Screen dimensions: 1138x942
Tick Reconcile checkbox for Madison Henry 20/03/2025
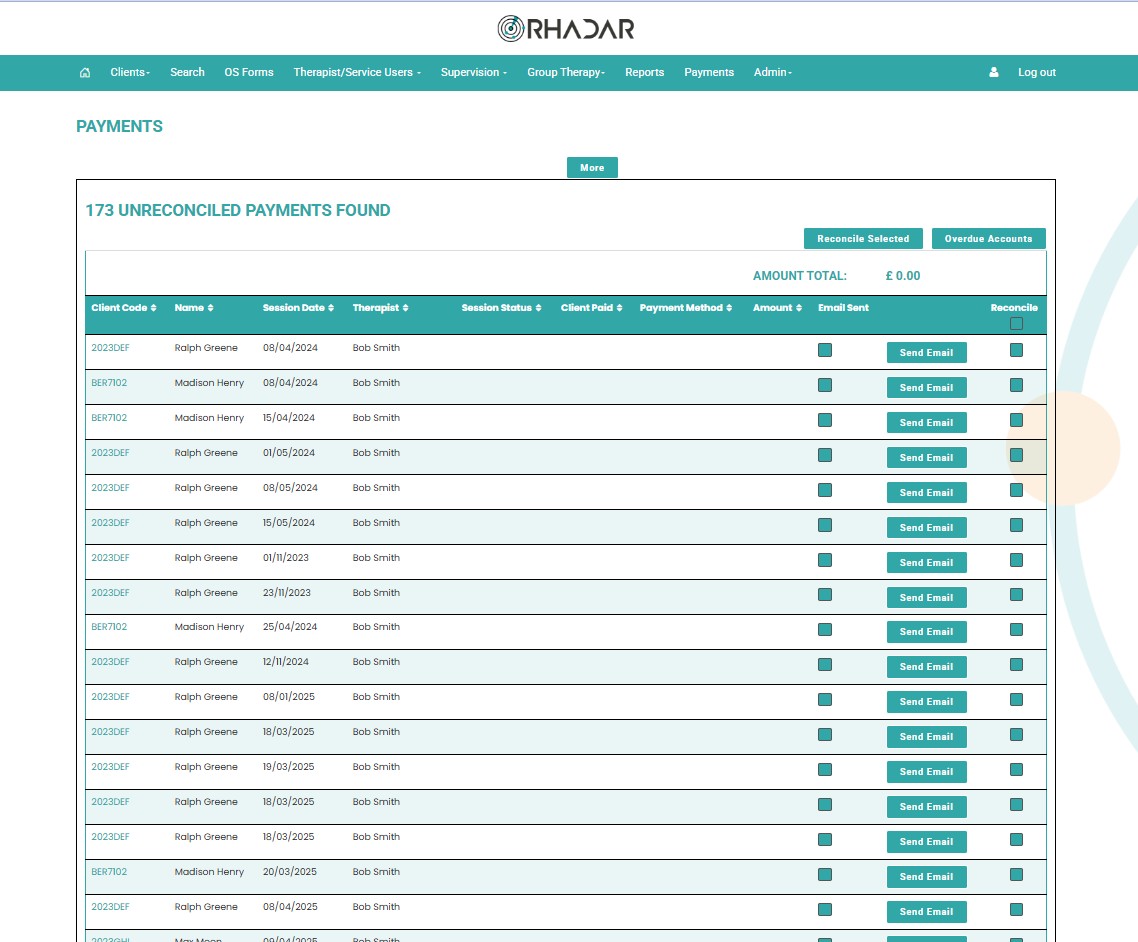pyautogui.click(x=1016, y=875)
